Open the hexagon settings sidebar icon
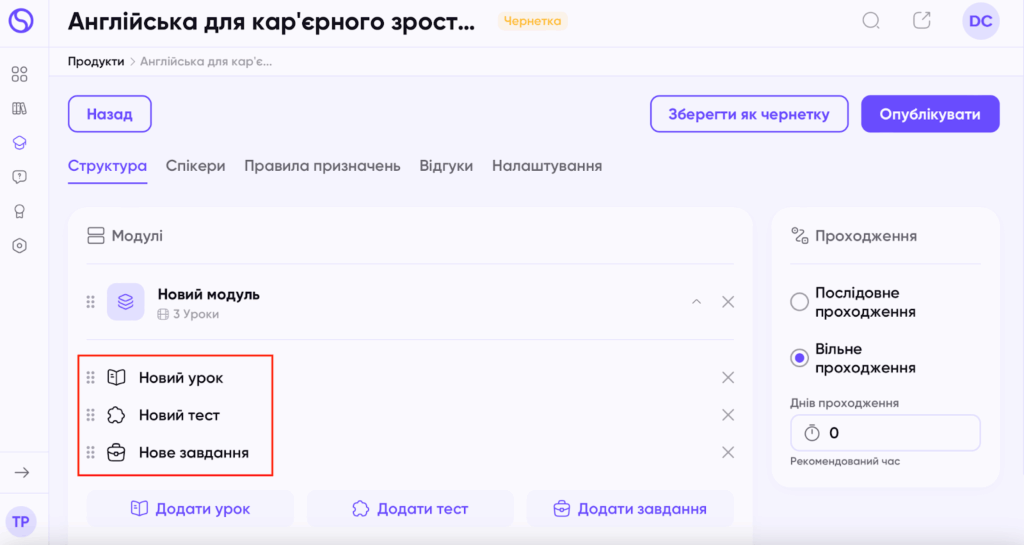 click(x=20, y=246)
